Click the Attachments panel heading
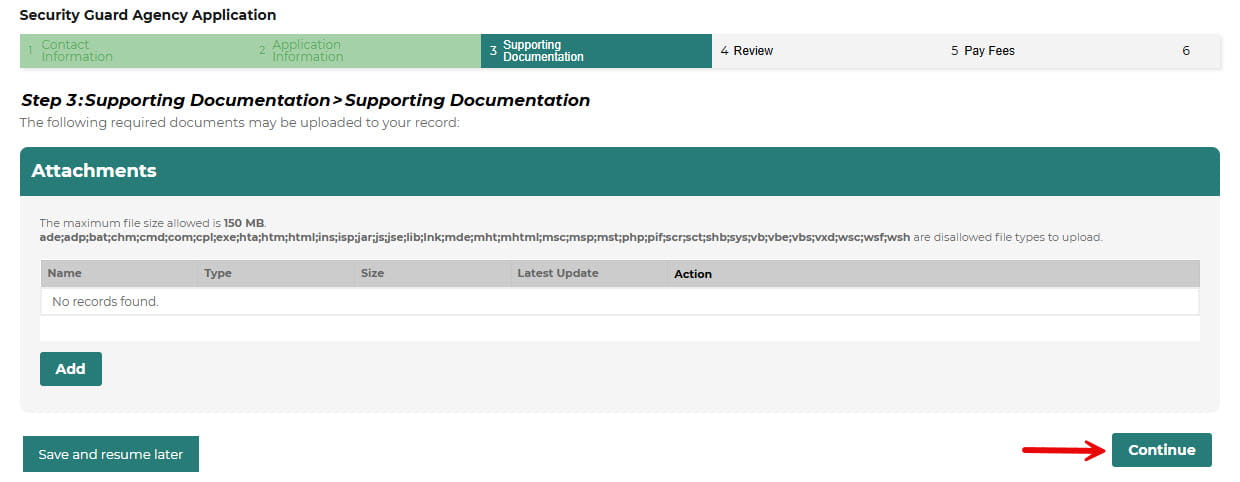Image resolution: width=1240 pixels, height=482 pixels. 94,171
